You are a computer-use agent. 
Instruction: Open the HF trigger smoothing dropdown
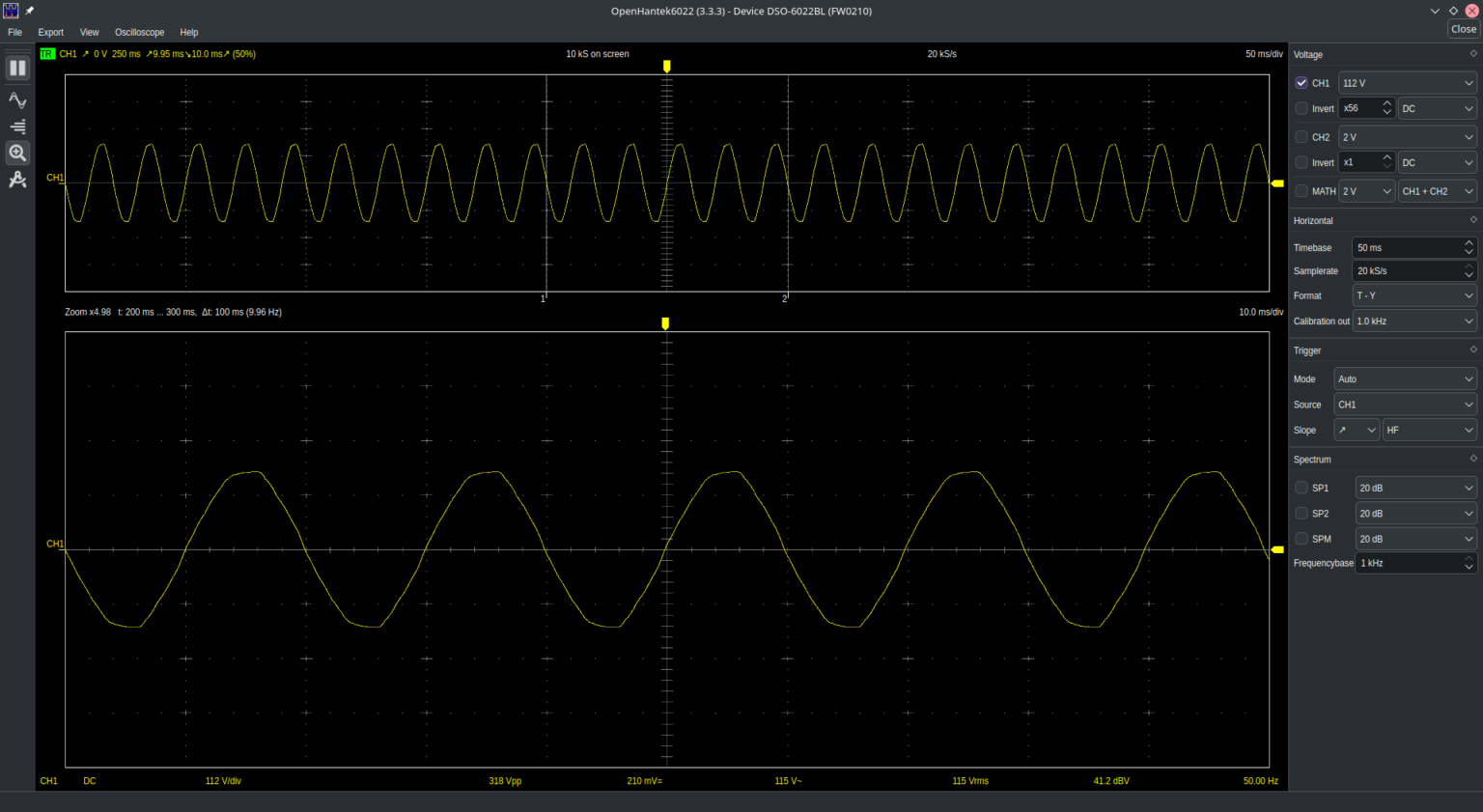tap(1430, 431)
